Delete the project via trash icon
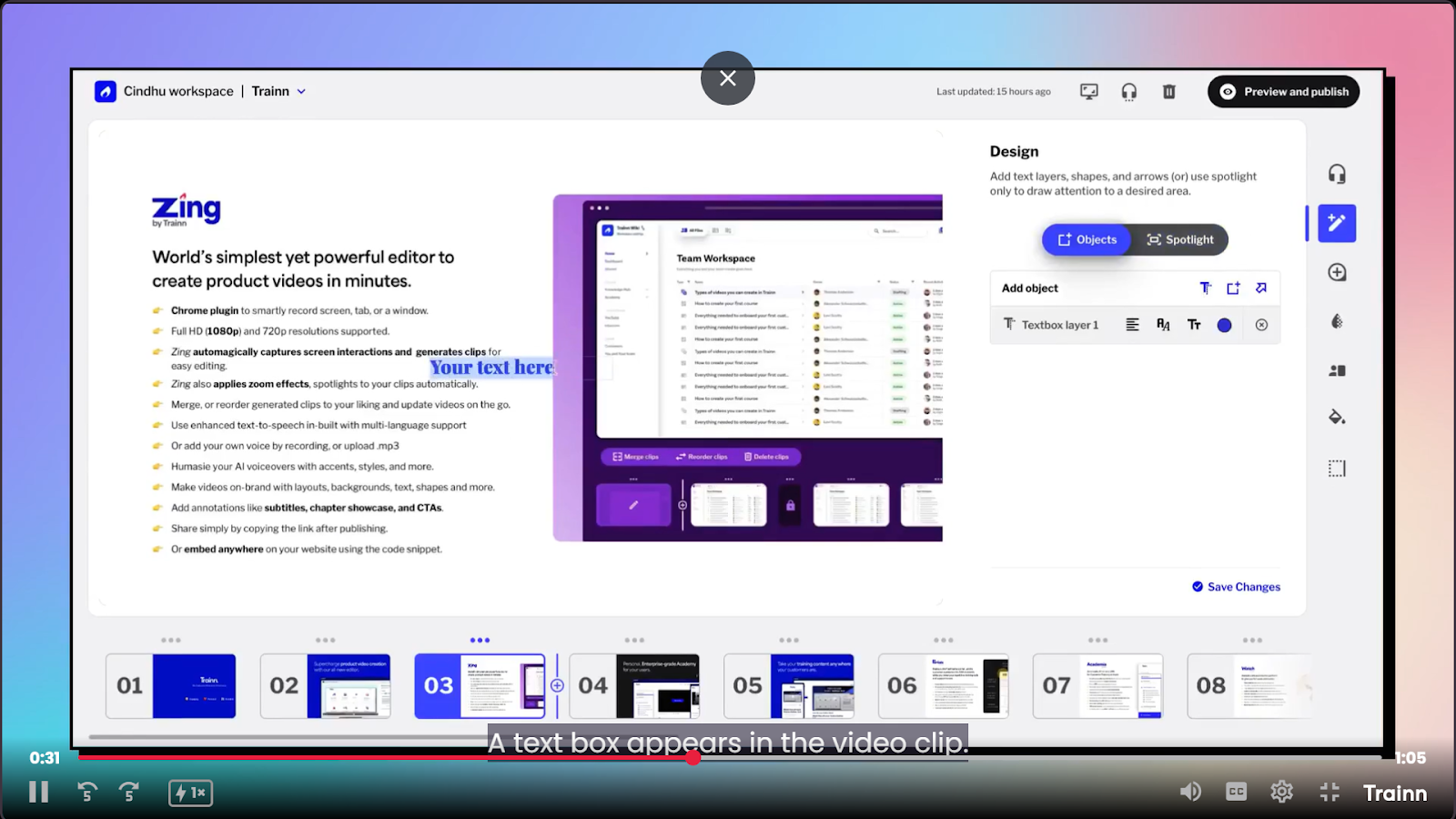This screenshot has width=1456, height=819. tap(1169, 91)
